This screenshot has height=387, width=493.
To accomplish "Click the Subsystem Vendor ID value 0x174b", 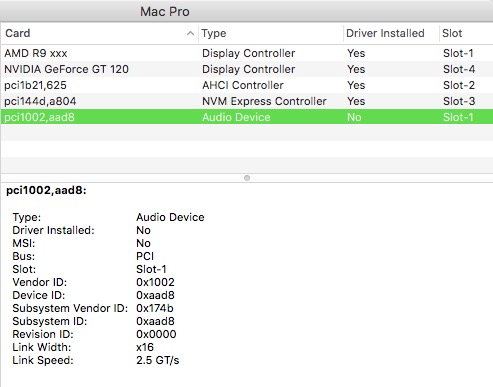I will coord(155,308).
